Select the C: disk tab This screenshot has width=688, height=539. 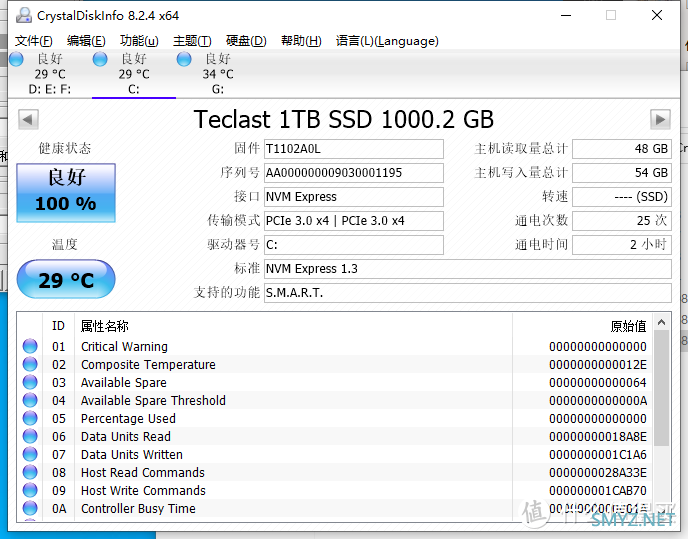(x=134, y=74)
